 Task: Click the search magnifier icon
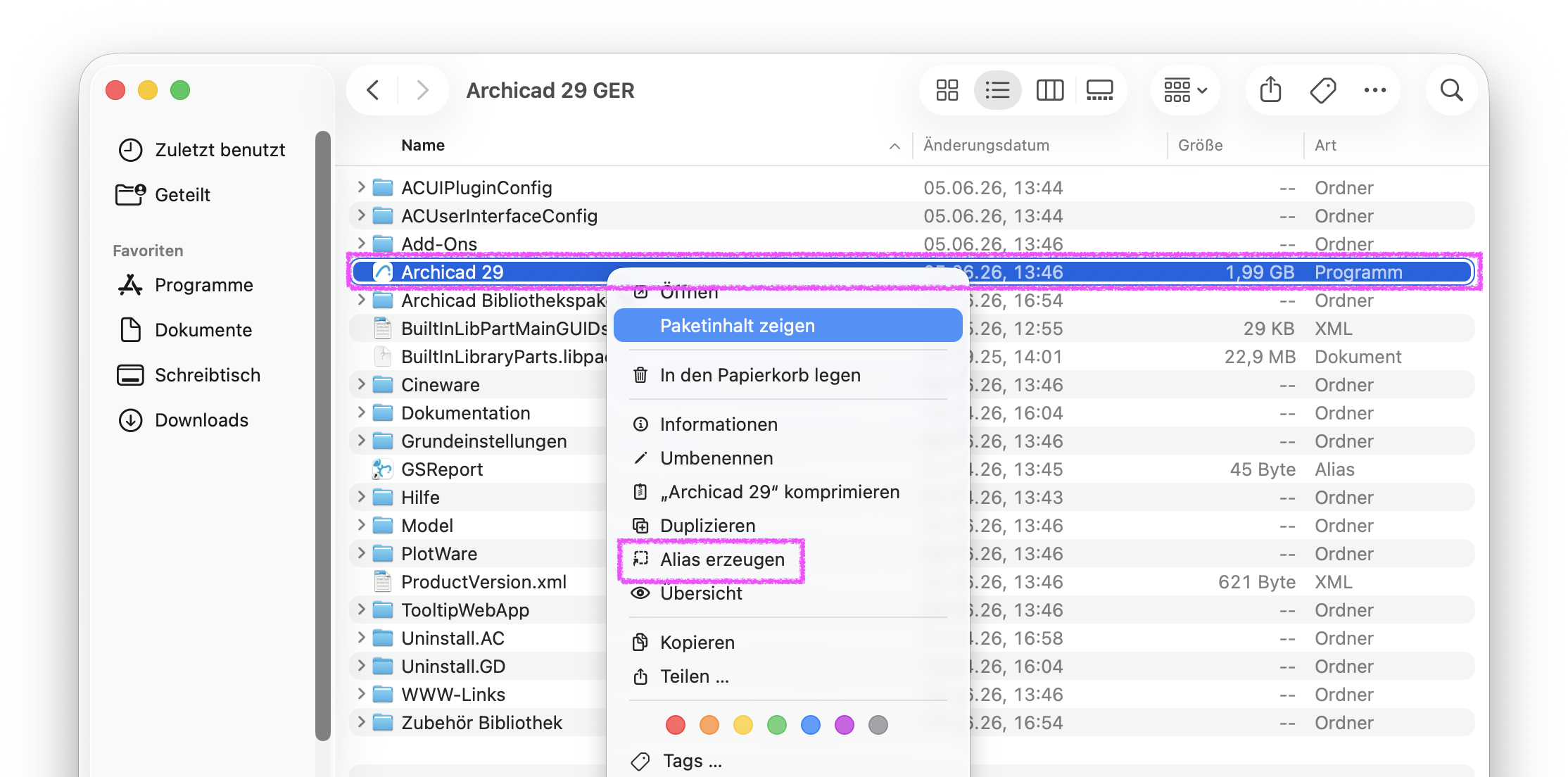click(x=1451, y=90)
